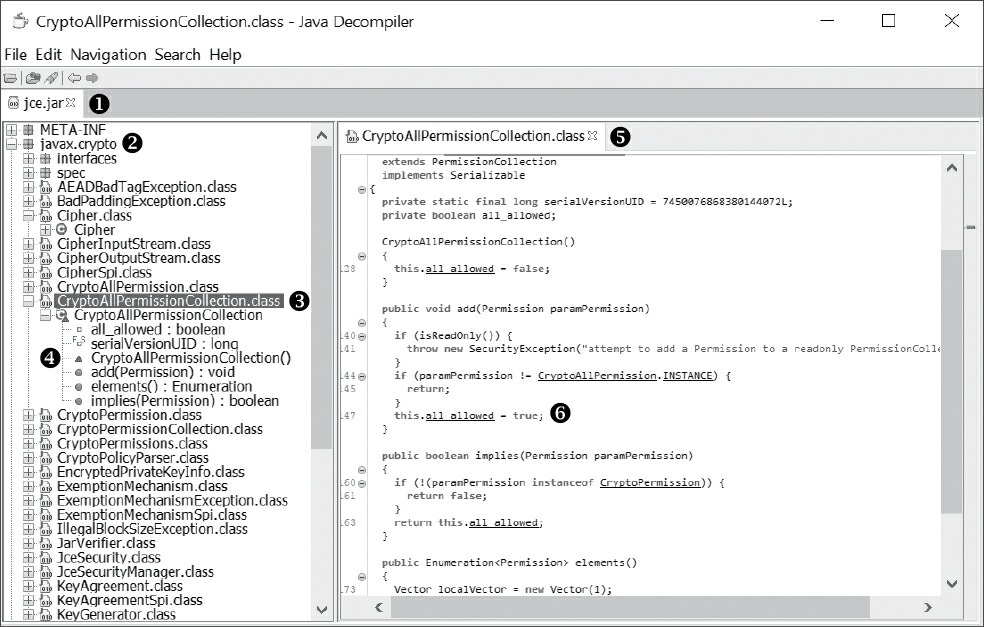Click the code editor horizontal scroll-right arrow

coord(928,607)
